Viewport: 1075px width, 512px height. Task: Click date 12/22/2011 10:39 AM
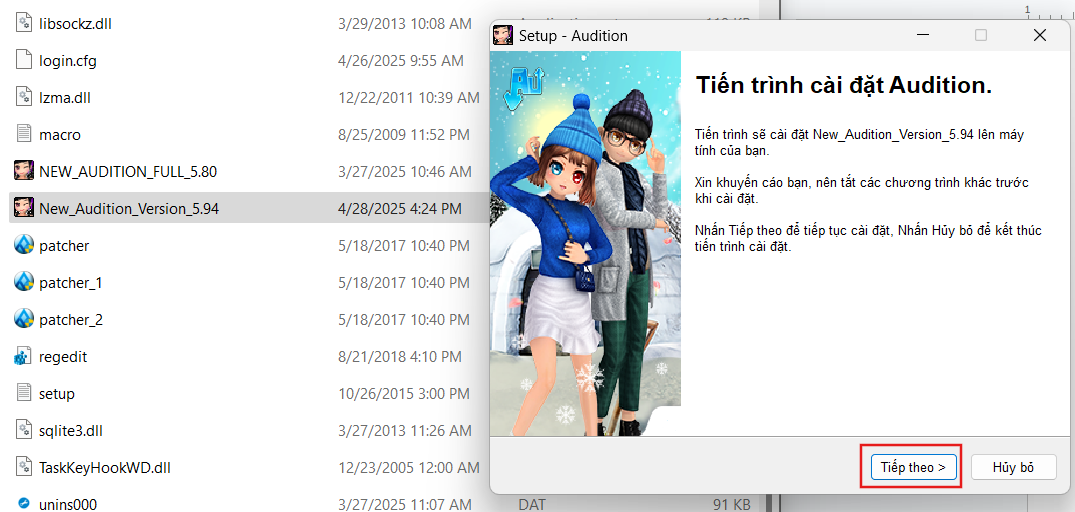[x=409, y=98]
